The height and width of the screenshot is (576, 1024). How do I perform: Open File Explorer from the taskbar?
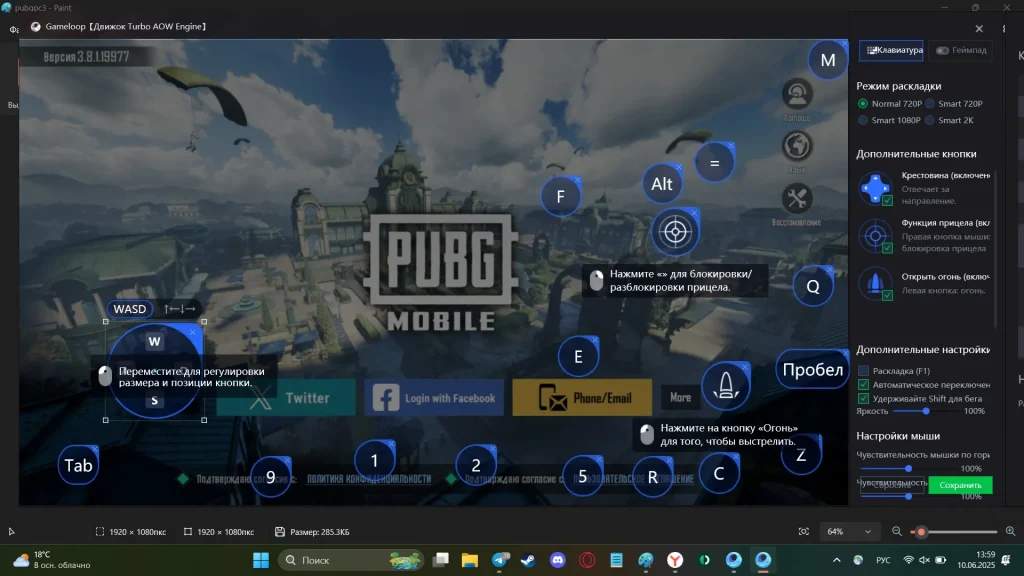[470, 560]
